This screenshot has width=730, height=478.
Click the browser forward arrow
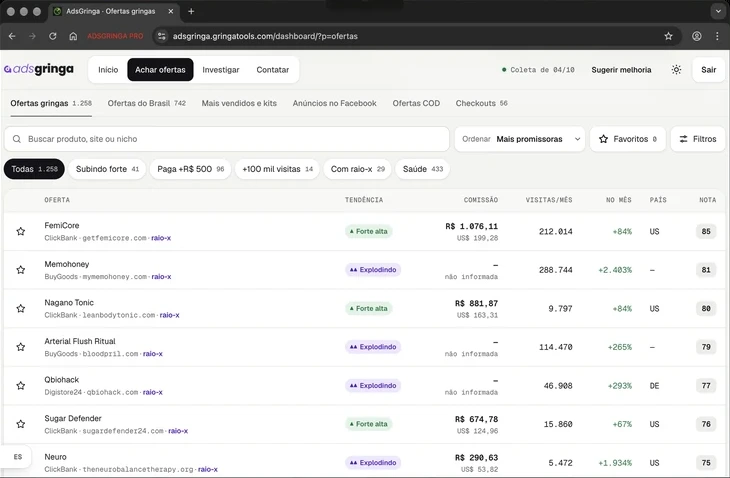coord(32,36)
